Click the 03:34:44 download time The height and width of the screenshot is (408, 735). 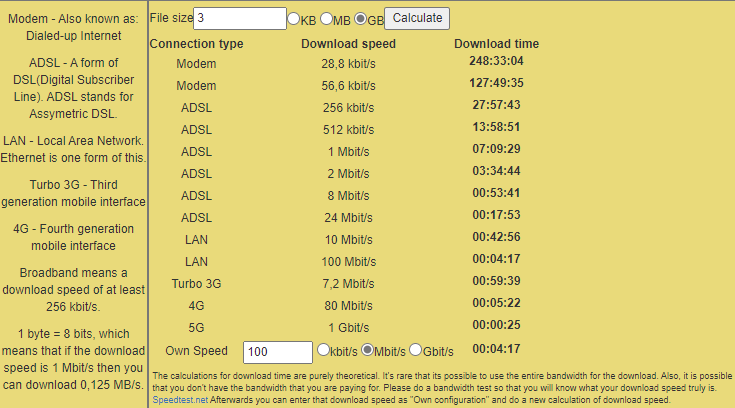[496, 171]
